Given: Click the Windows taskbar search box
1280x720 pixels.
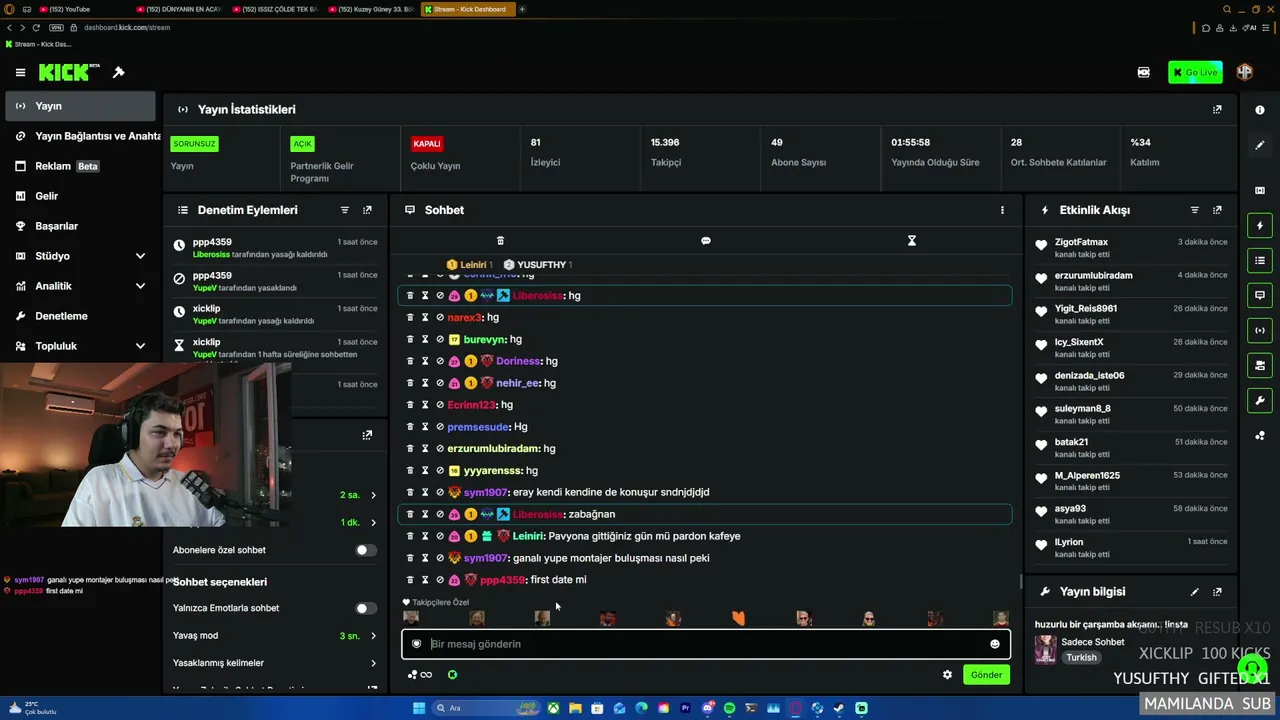Looking at the screenshot, I should [x=487, y=708].
